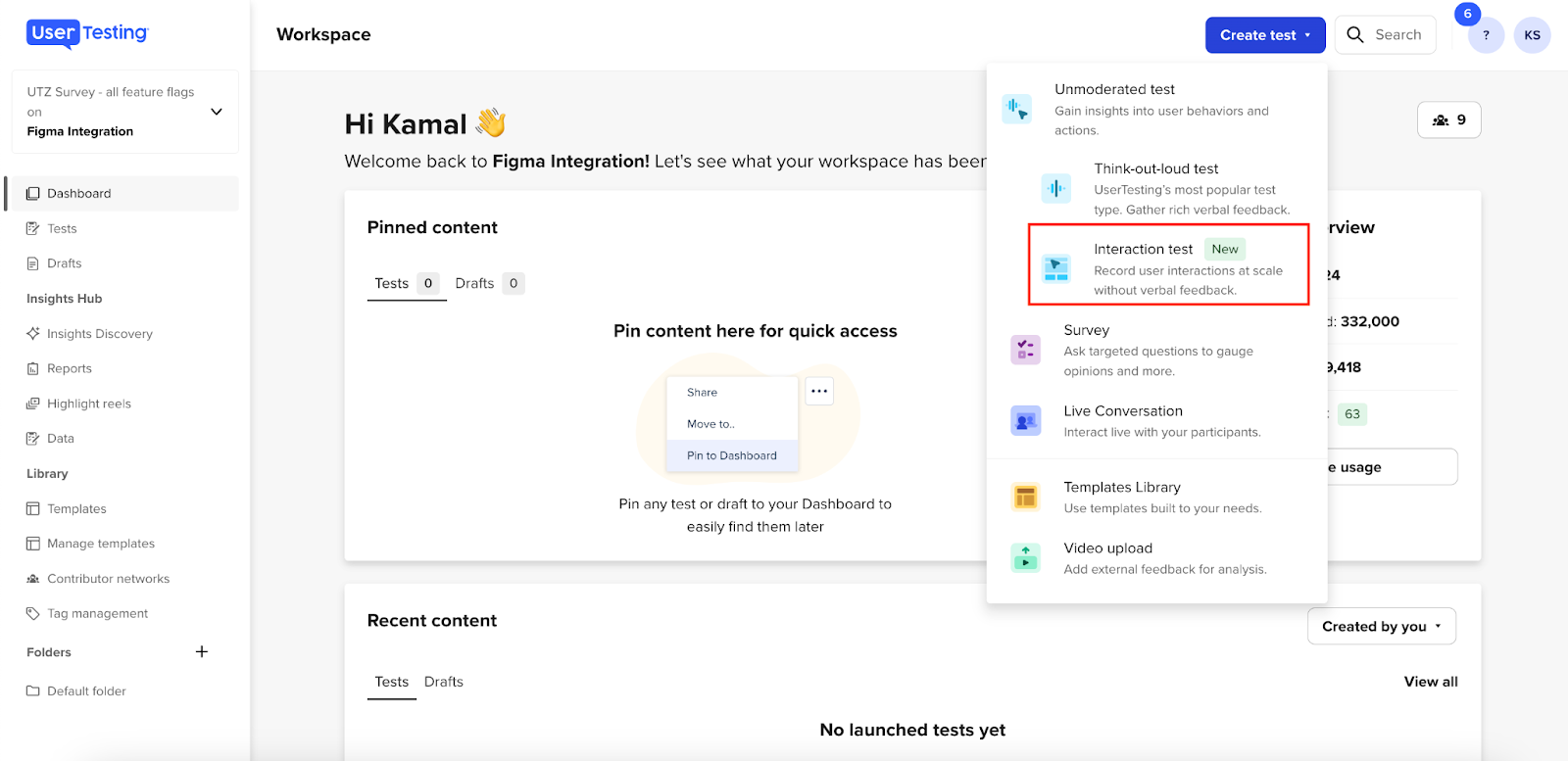Click the Tests icon in sidebar

[x=32, y=228]
